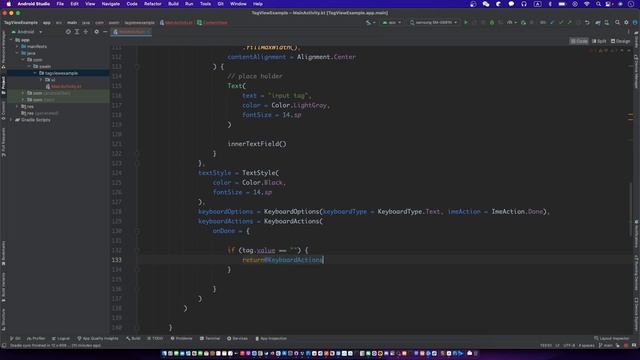Open the Device Manager side panel
Image resolution: width=640 pixels, height=360 pixels.
click(x=636, y=72)
